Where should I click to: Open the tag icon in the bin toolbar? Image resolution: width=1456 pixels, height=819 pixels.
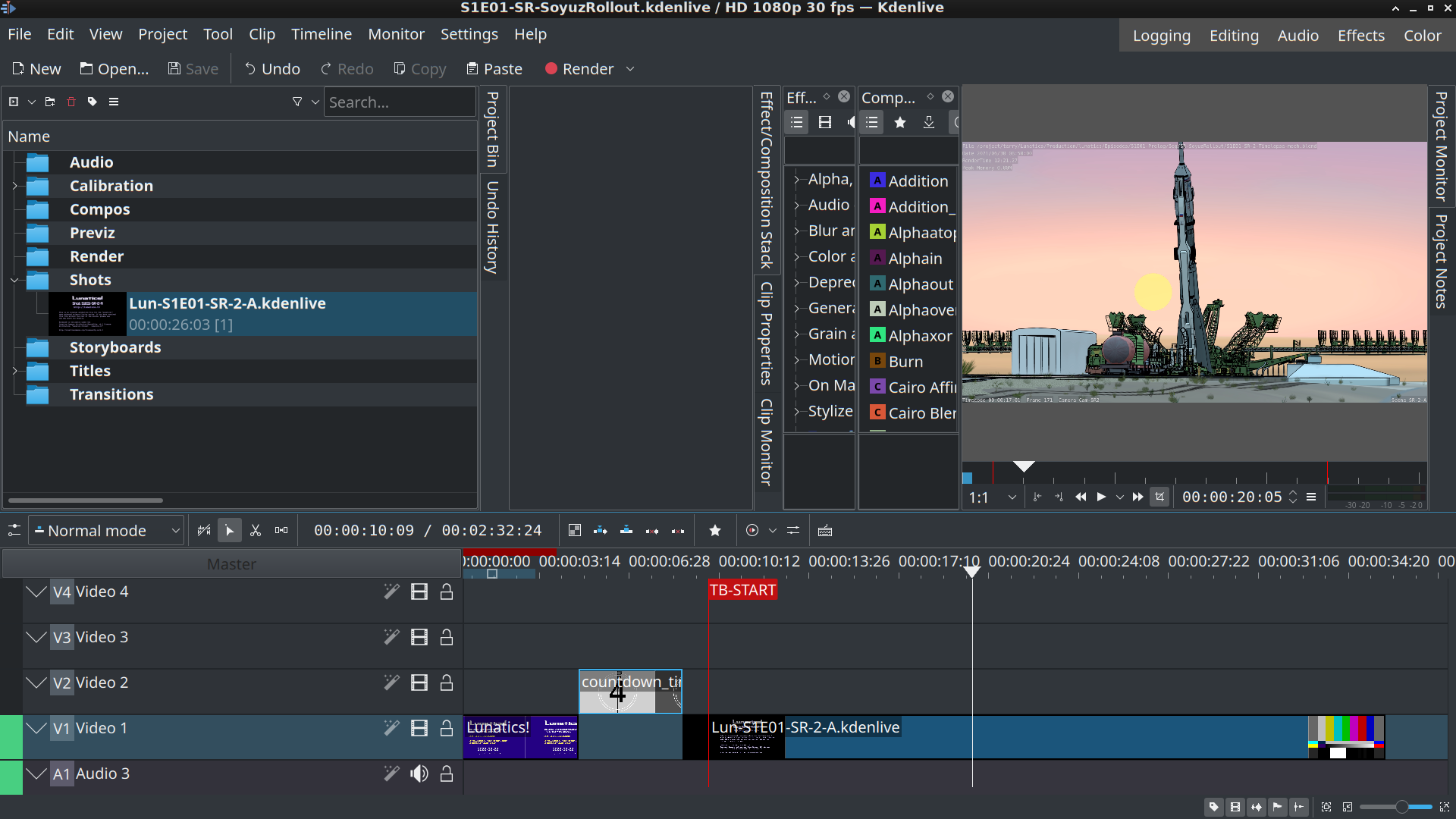coord(93,102)
